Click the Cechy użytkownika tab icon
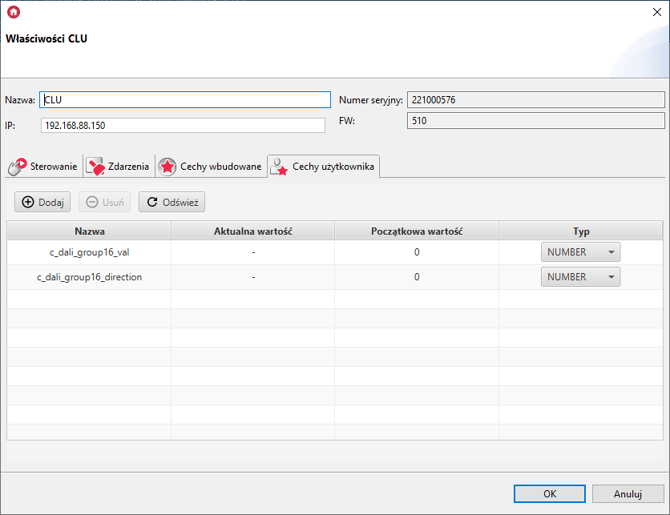The image size is (670, 515). tap(279, 167)
